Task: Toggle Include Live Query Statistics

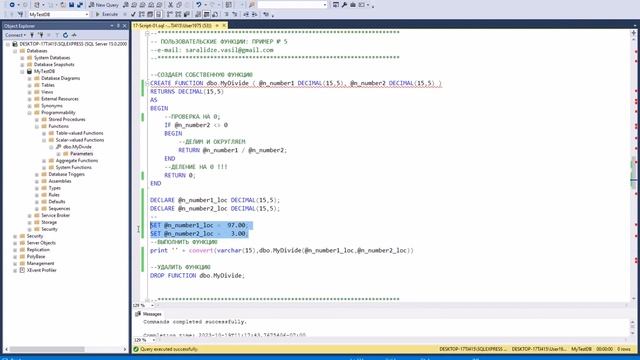Action: 178,14
